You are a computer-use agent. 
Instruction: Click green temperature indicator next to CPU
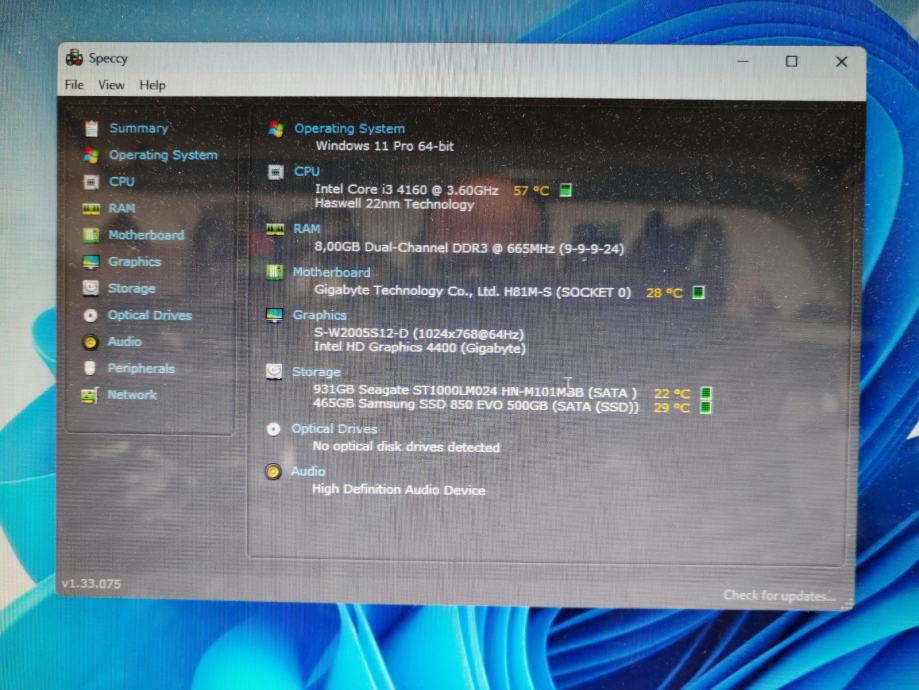tap(566, 190)
